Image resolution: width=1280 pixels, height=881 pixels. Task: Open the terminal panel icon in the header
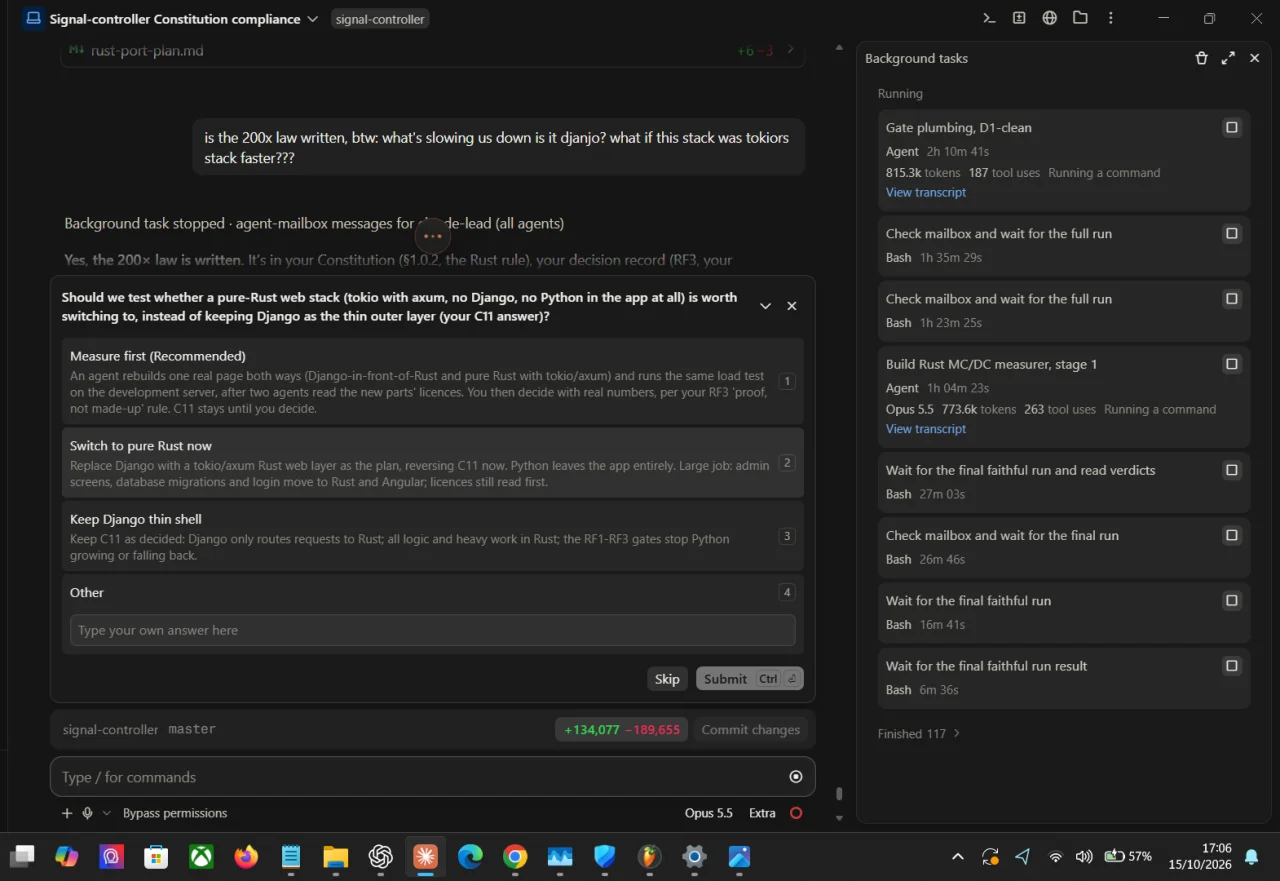(x=989, y=18)
